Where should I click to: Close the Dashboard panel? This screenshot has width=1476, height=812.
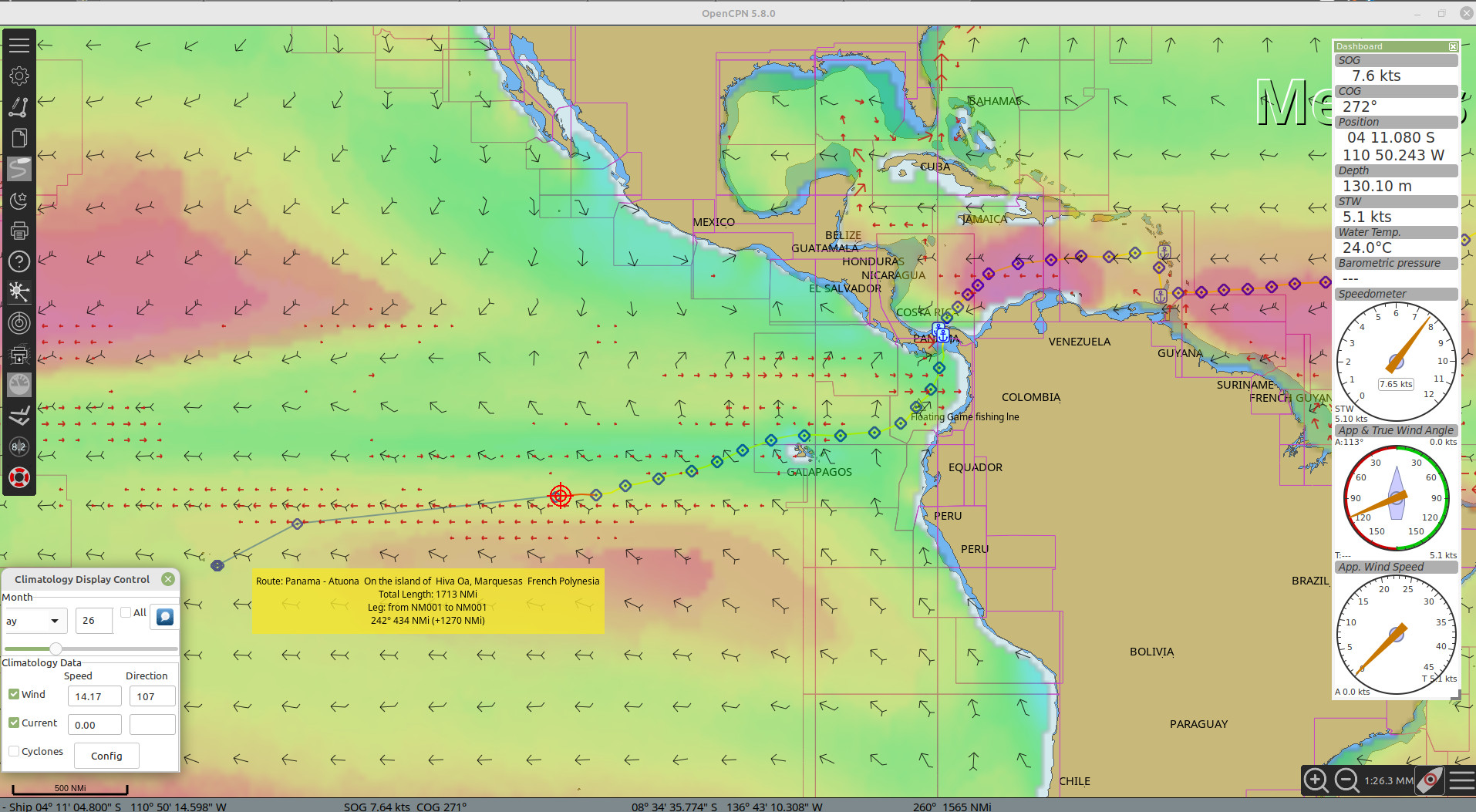[1453, 47]
